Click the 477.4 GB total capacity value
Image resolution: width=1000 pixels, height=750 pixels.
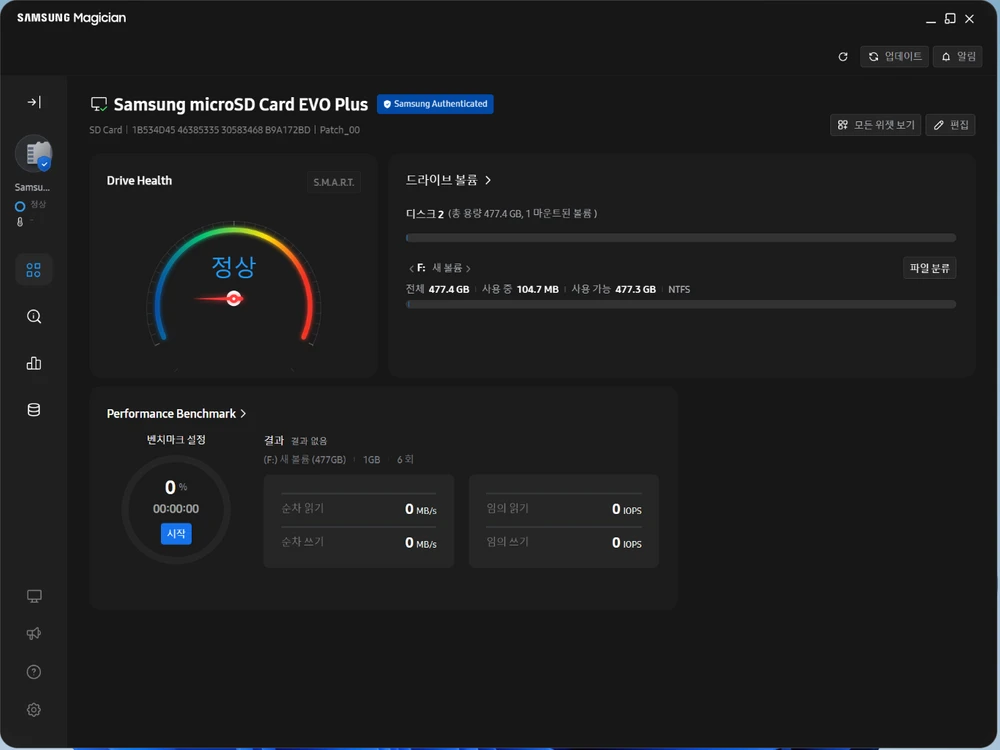coord(449,290)
